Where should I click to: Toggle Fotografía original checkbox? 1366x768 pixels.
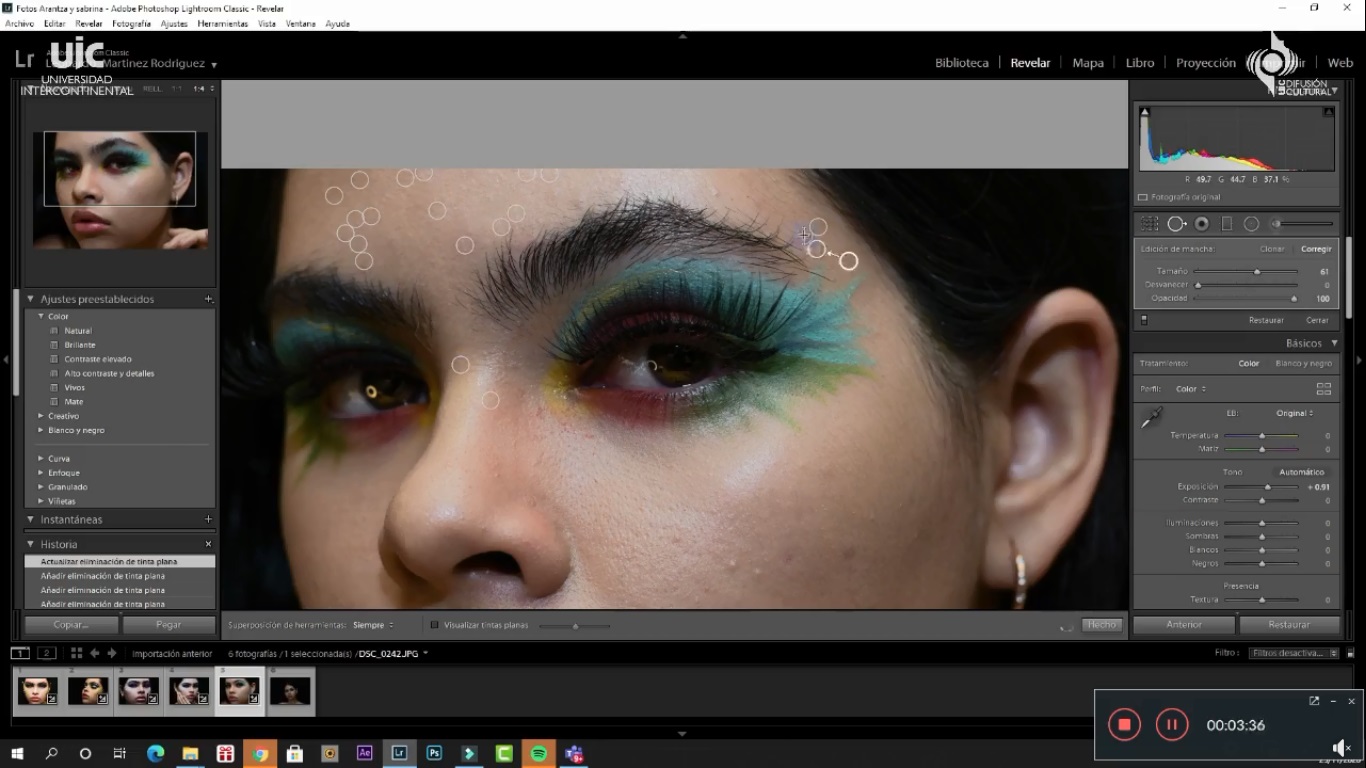[1143, 197]
